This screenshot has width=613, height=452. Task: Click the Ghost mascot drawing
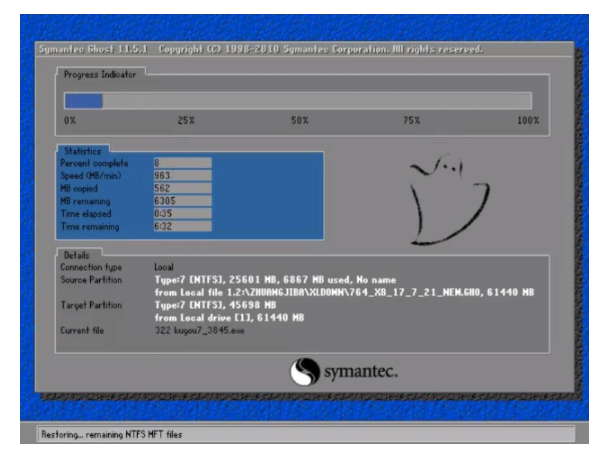click(449, 199)
